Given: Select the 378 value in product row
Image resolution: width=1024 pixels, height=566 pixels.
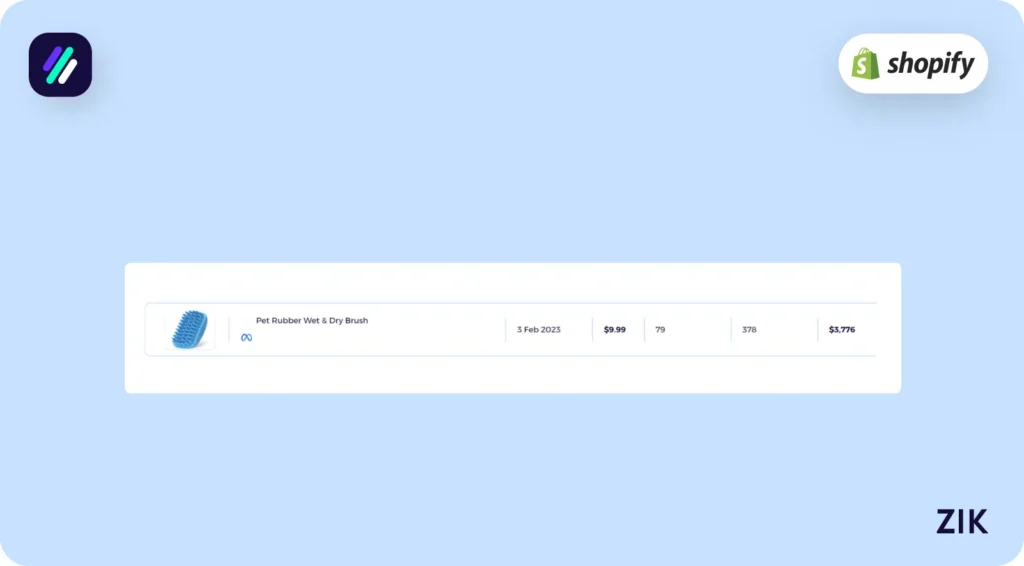Looking at the screenshot, I should pyautogui.click(x=749, y=329).
